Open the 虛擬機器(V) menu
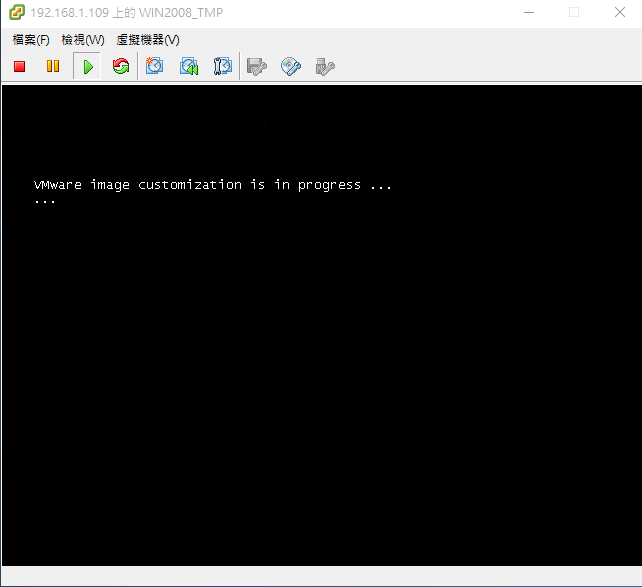642x587 pixels. pyautogui.click(x=148, y=40)
